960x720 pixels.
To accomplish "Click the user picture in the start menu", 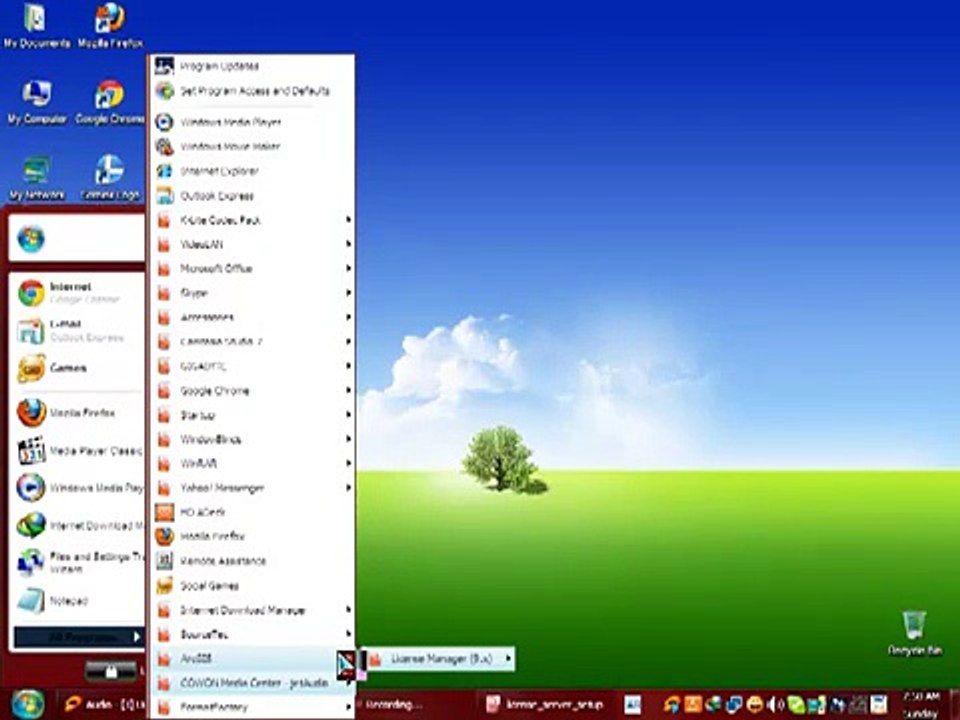I will pos(31,239).
